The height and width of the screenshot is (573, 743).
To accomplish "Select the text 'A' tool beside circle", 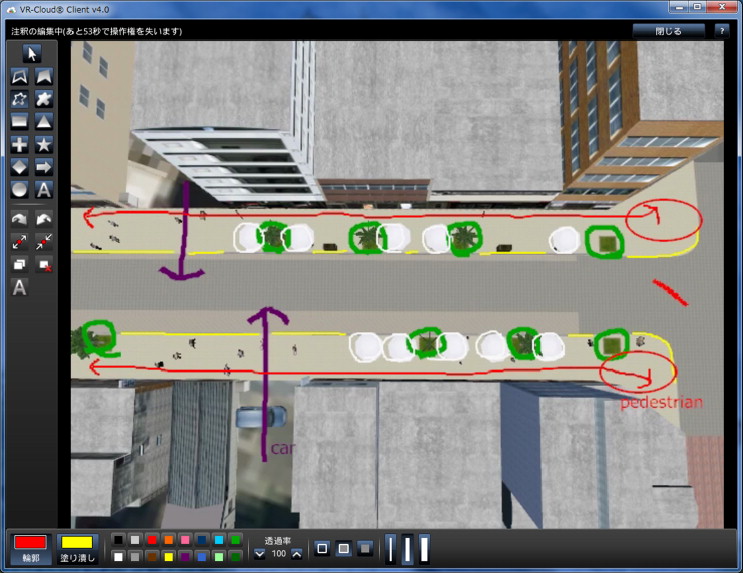I will 45,189.
